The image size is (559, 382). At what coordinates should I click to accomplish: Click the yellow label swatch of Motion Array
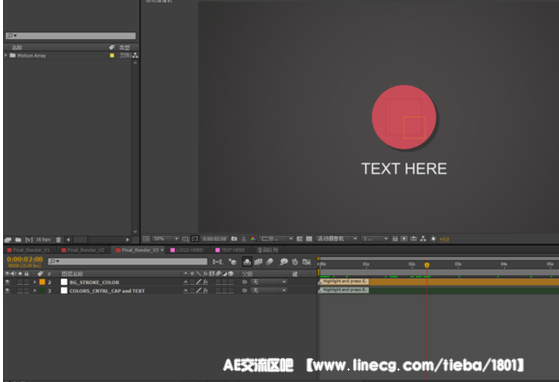pos(112,56)
